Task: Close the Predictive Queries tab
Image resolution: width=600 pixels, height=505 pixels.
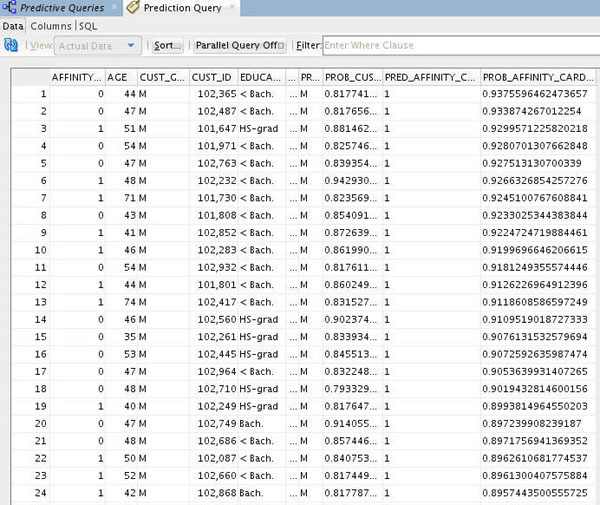Action: (x=114, y=7)
